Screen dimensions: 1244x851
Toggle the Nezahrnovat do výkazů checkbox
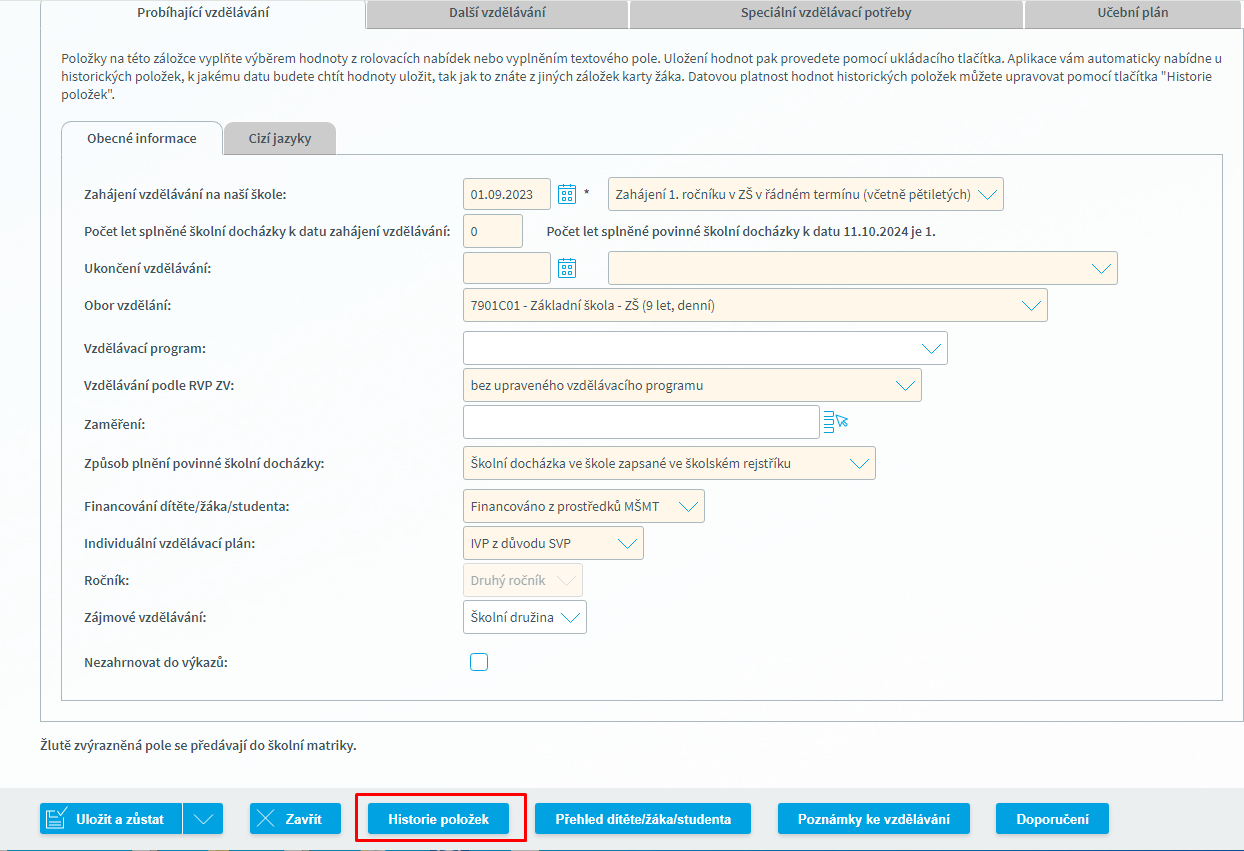(x=479, y=662)
